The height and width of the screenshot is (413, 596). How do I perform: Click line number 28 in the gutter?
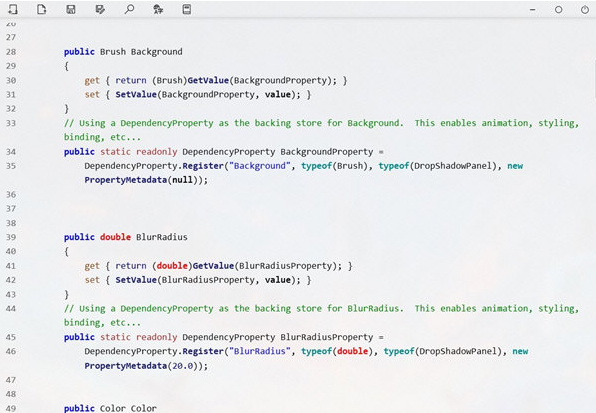(x=11, y=52)
